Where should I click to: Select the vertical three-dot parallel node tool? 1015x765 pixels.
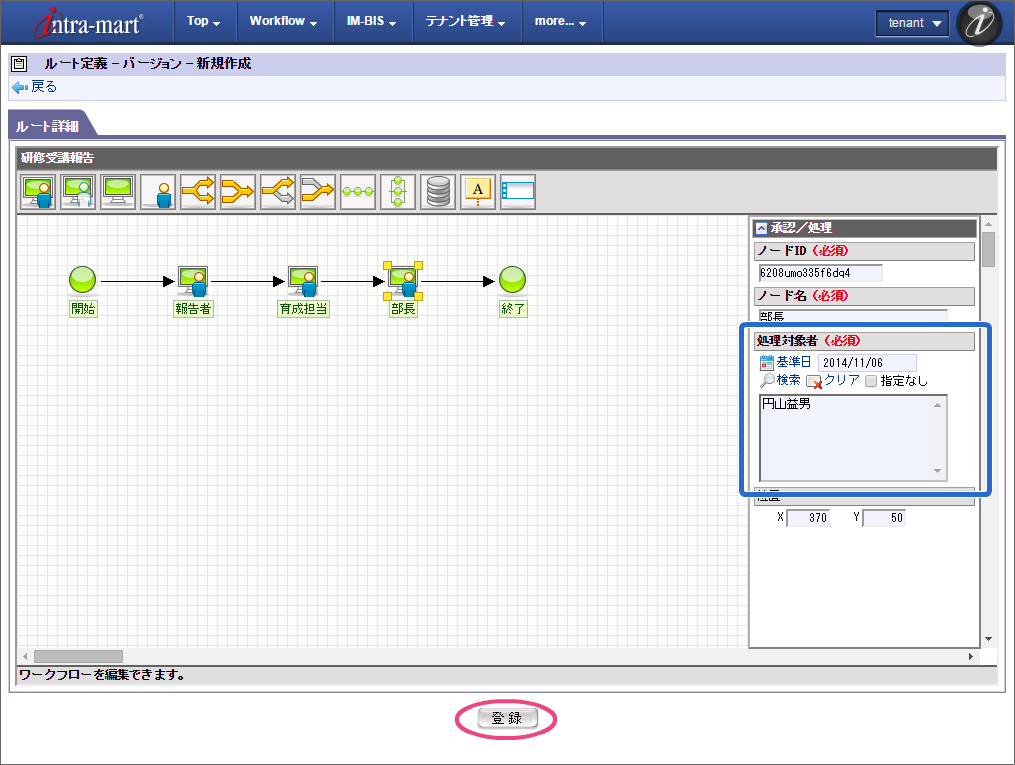click(397, 192)
